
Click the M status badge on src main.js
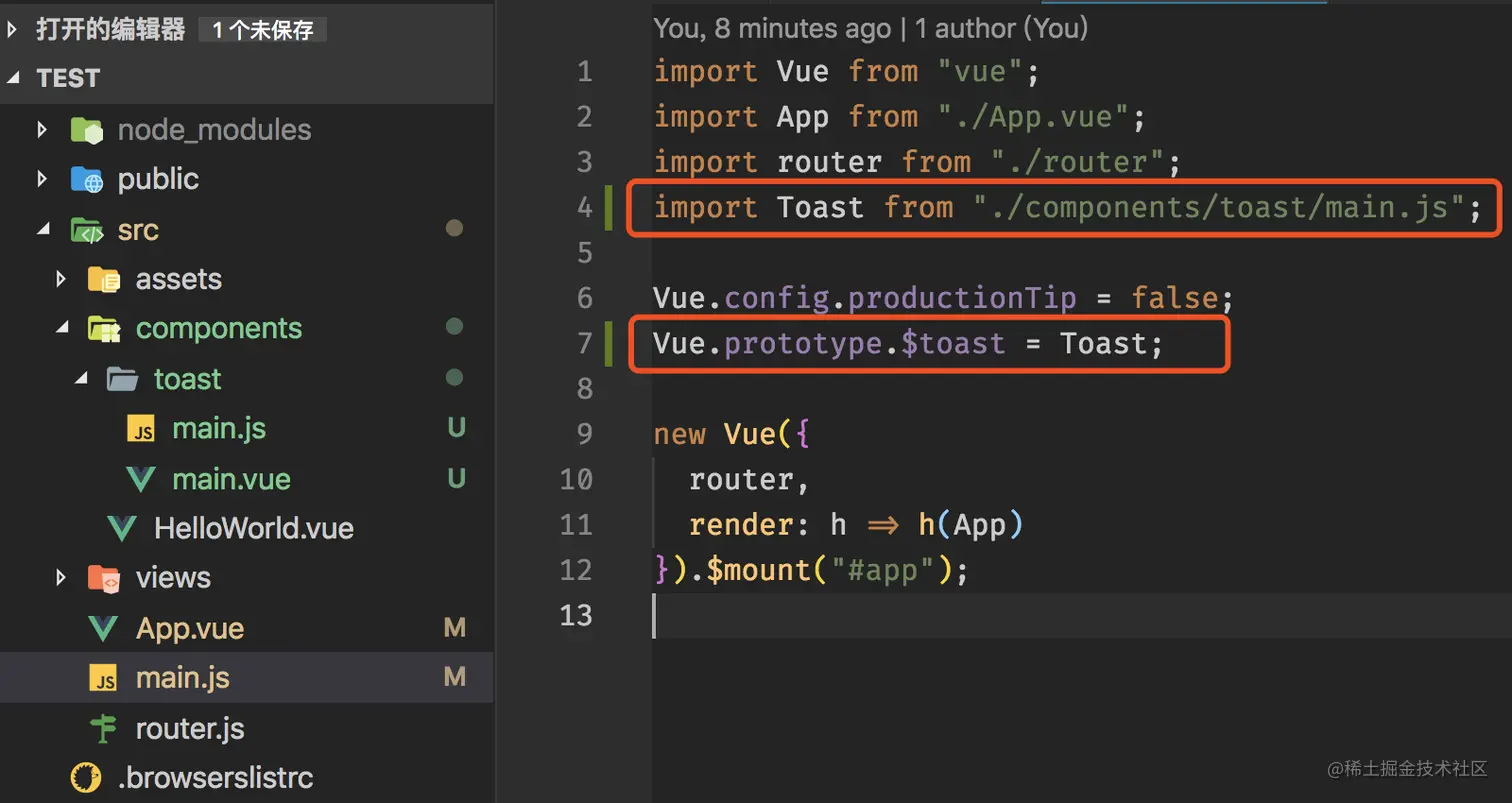pos(455,678)
